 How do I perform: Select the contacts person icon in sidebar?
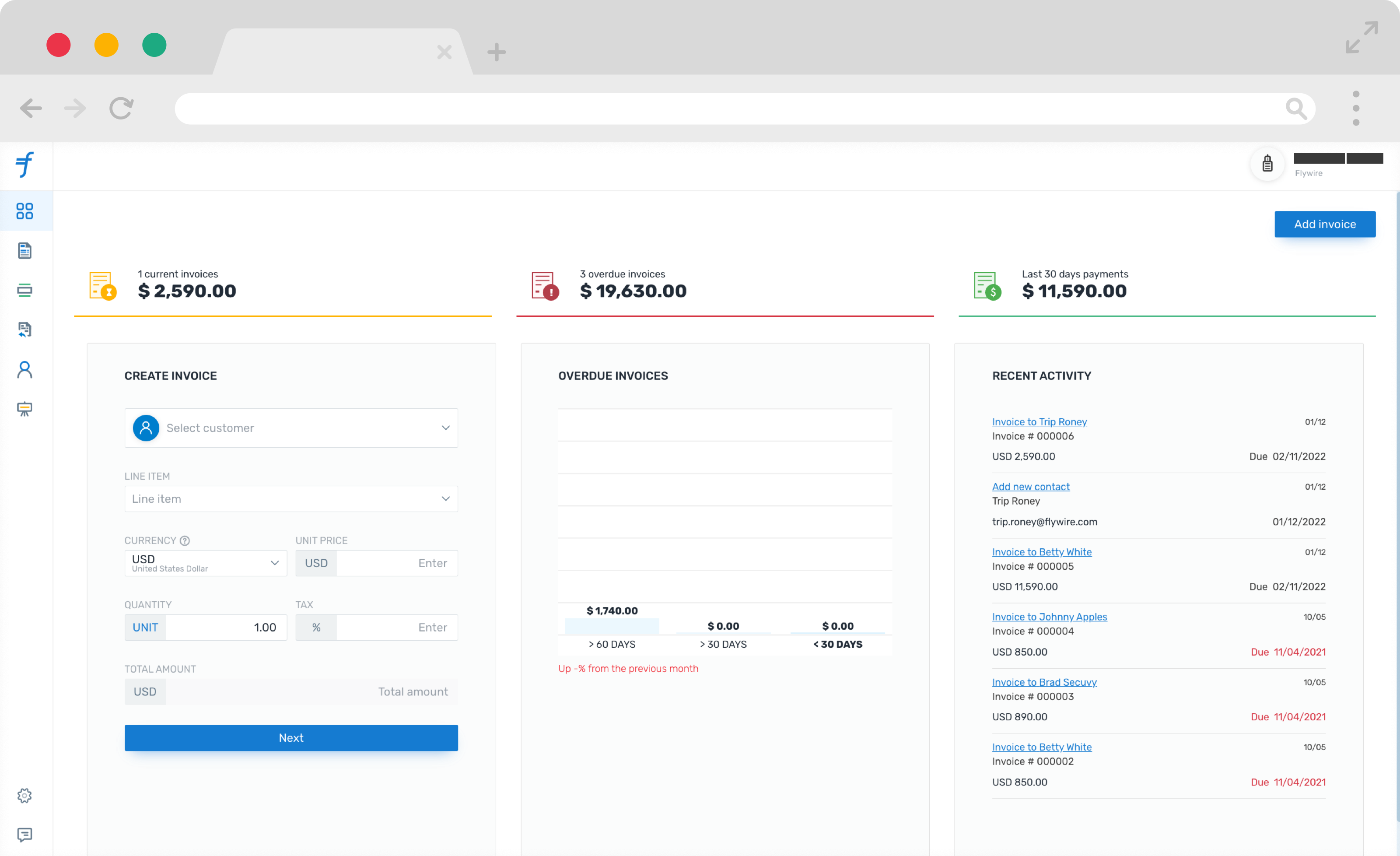tap(25, 369)
